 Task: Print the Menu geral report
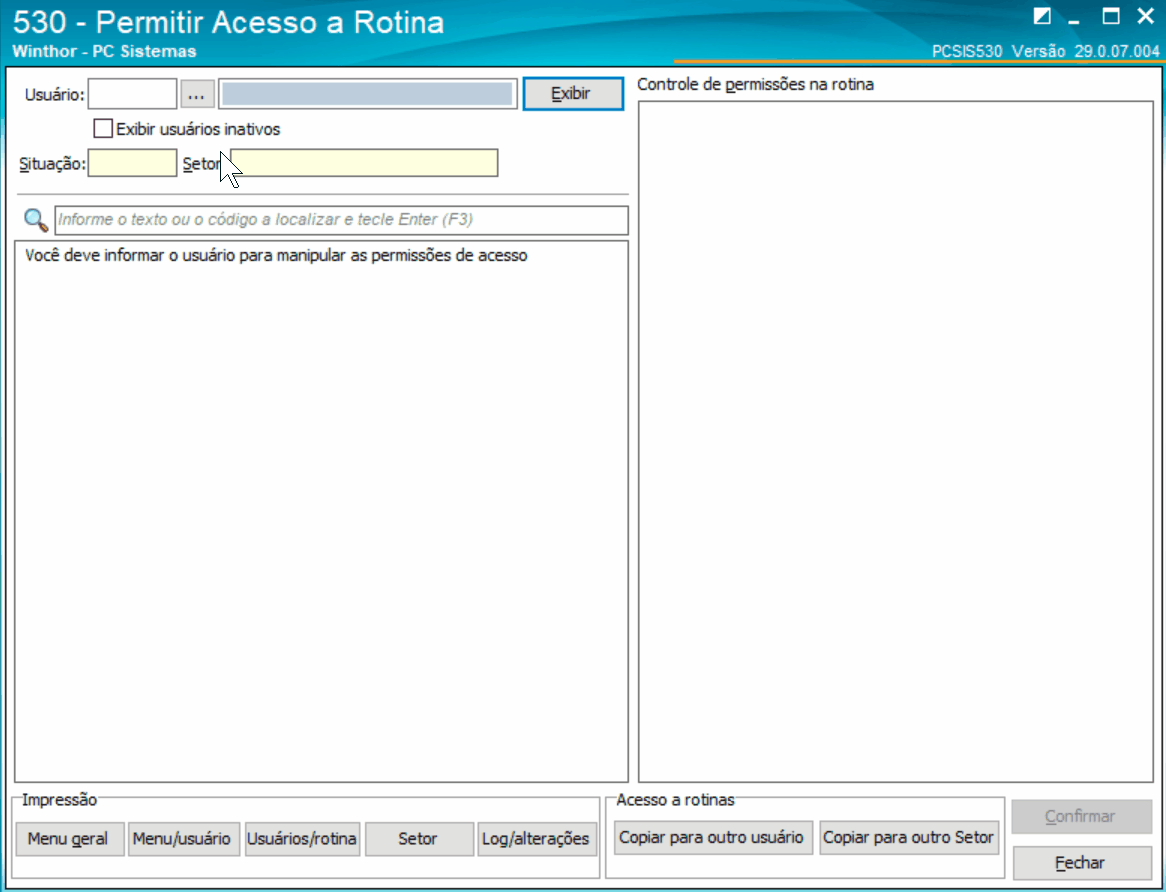69,839
